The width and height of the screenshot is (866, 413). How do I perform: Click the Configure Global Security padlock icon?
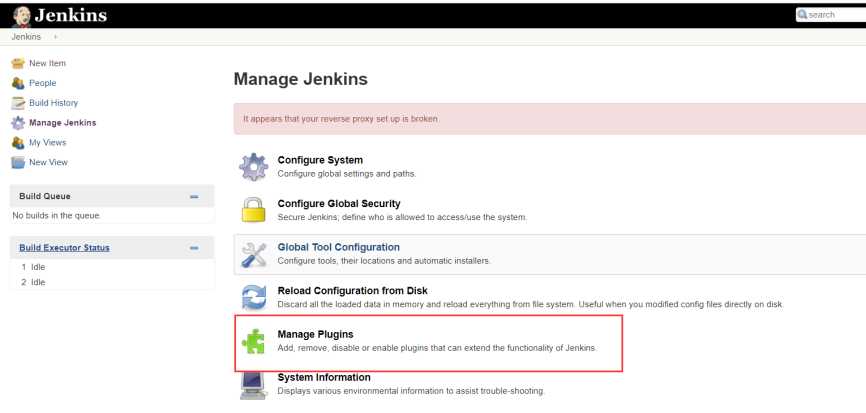(254, 210)
